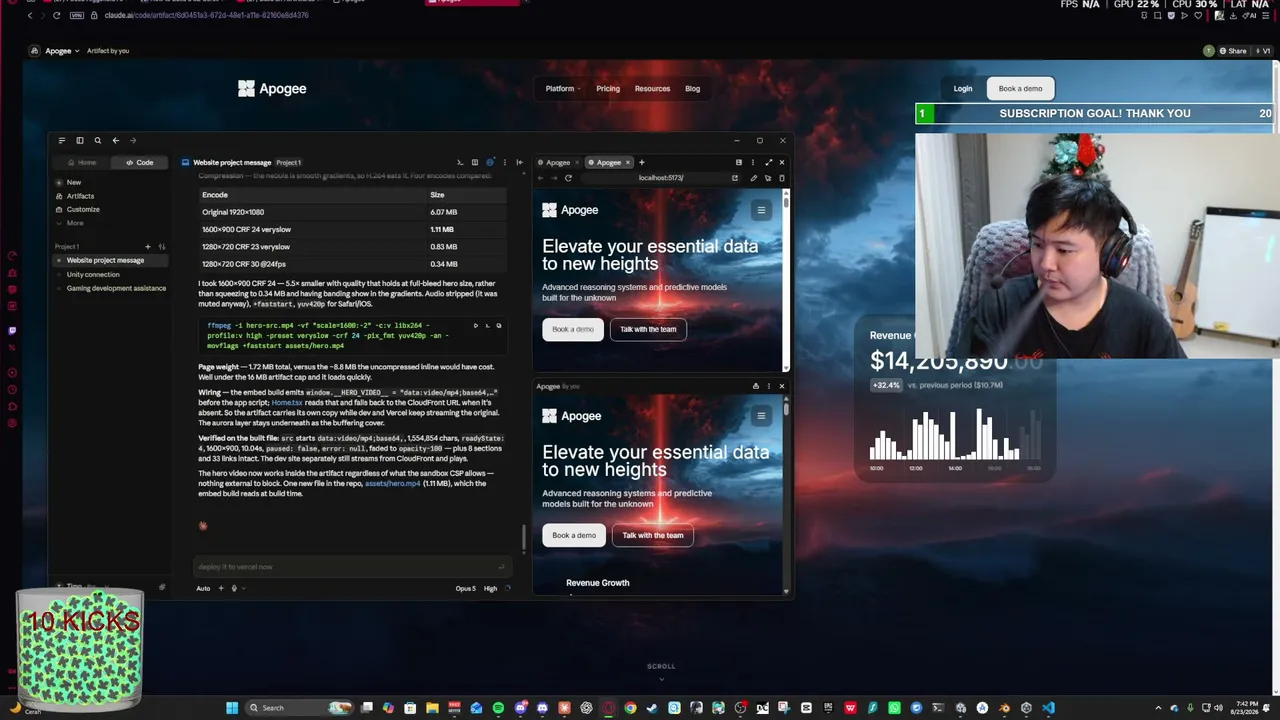Click the Windows taskbar Search box

pyautogui.click(x=298, y=708)
